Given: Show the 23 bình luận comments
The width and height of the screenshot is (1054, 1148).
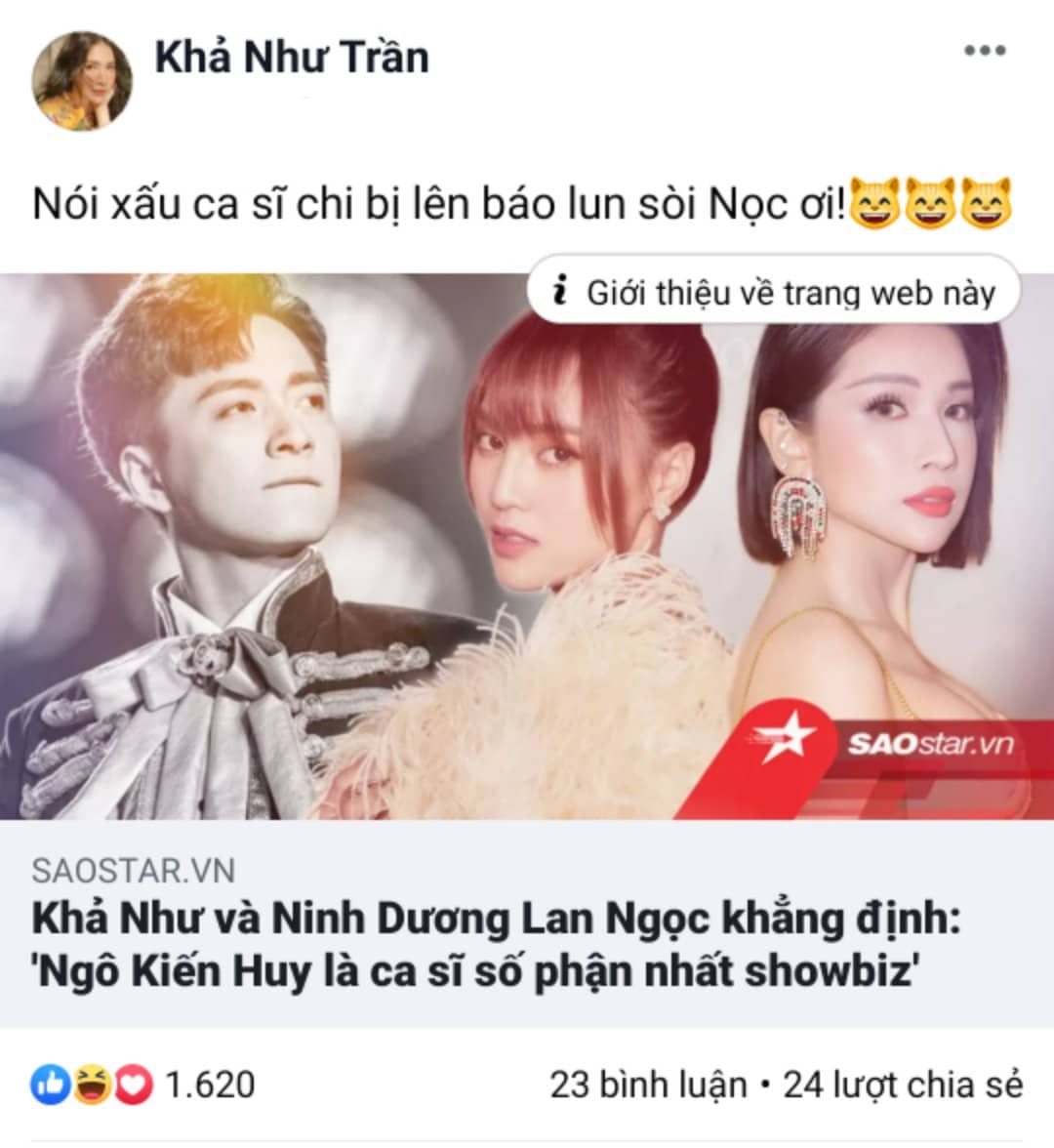Looking at the screenshot, I should point(648,1086).
